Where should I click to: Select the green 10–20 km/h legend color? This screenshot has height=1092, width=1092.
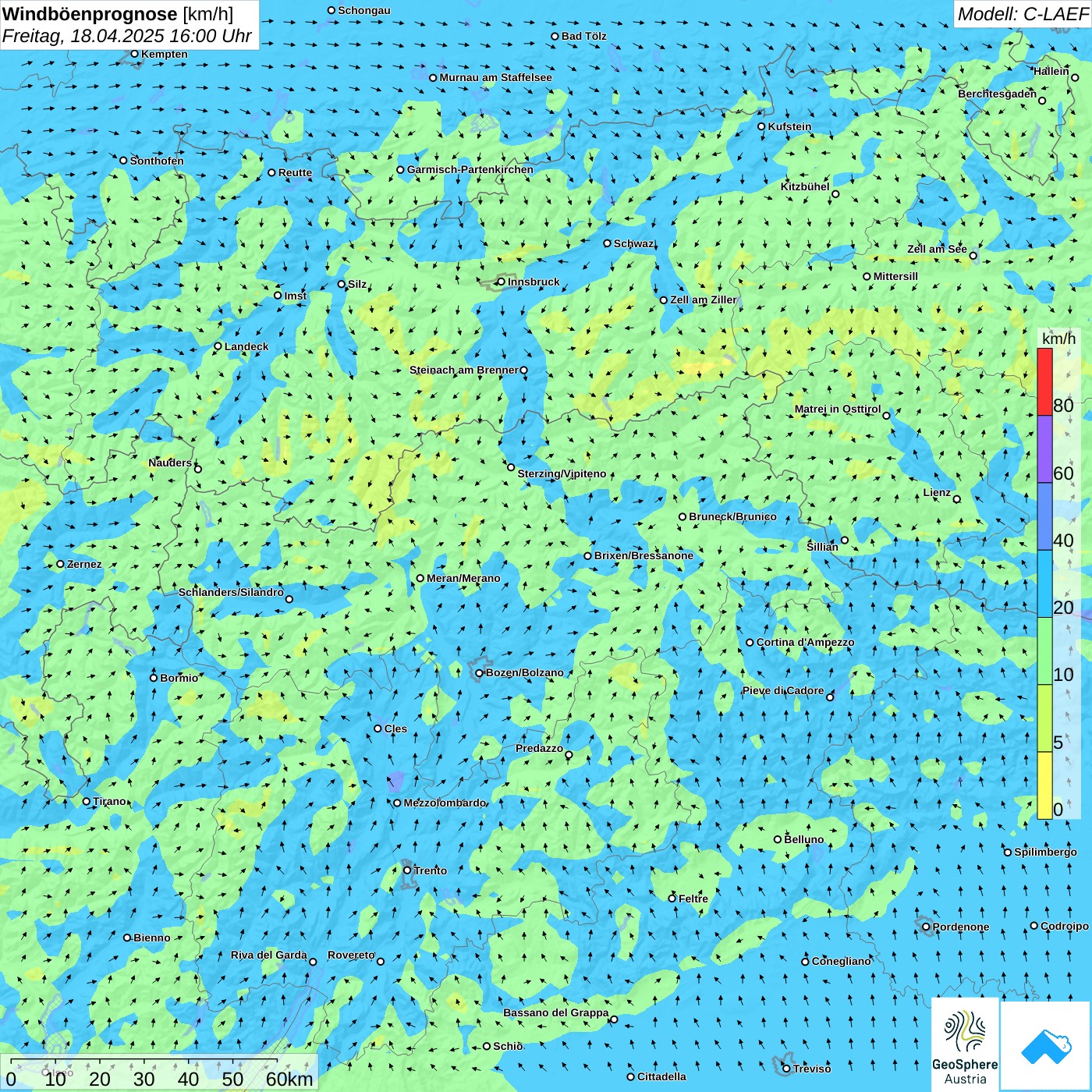(x=1044, y=651)
